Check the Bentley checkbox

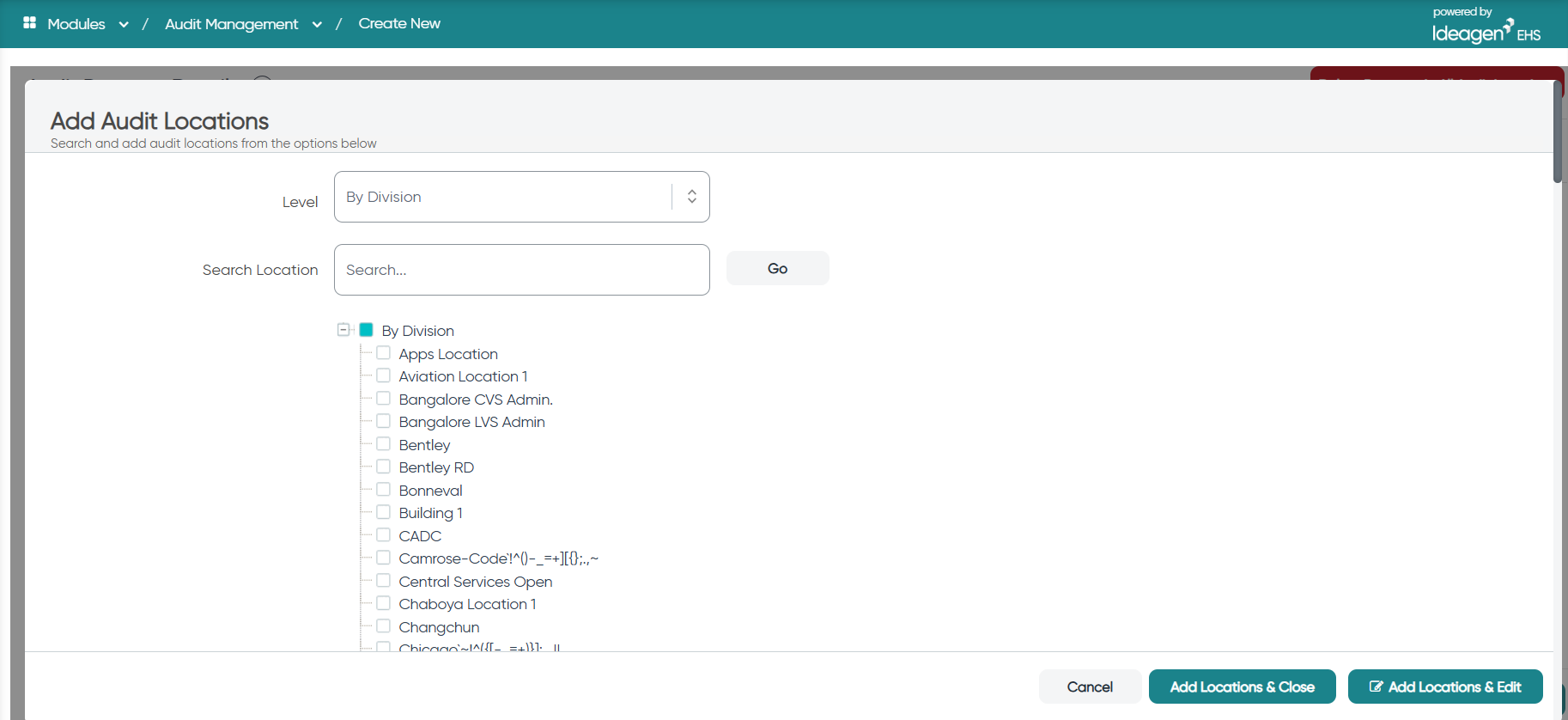383,444
